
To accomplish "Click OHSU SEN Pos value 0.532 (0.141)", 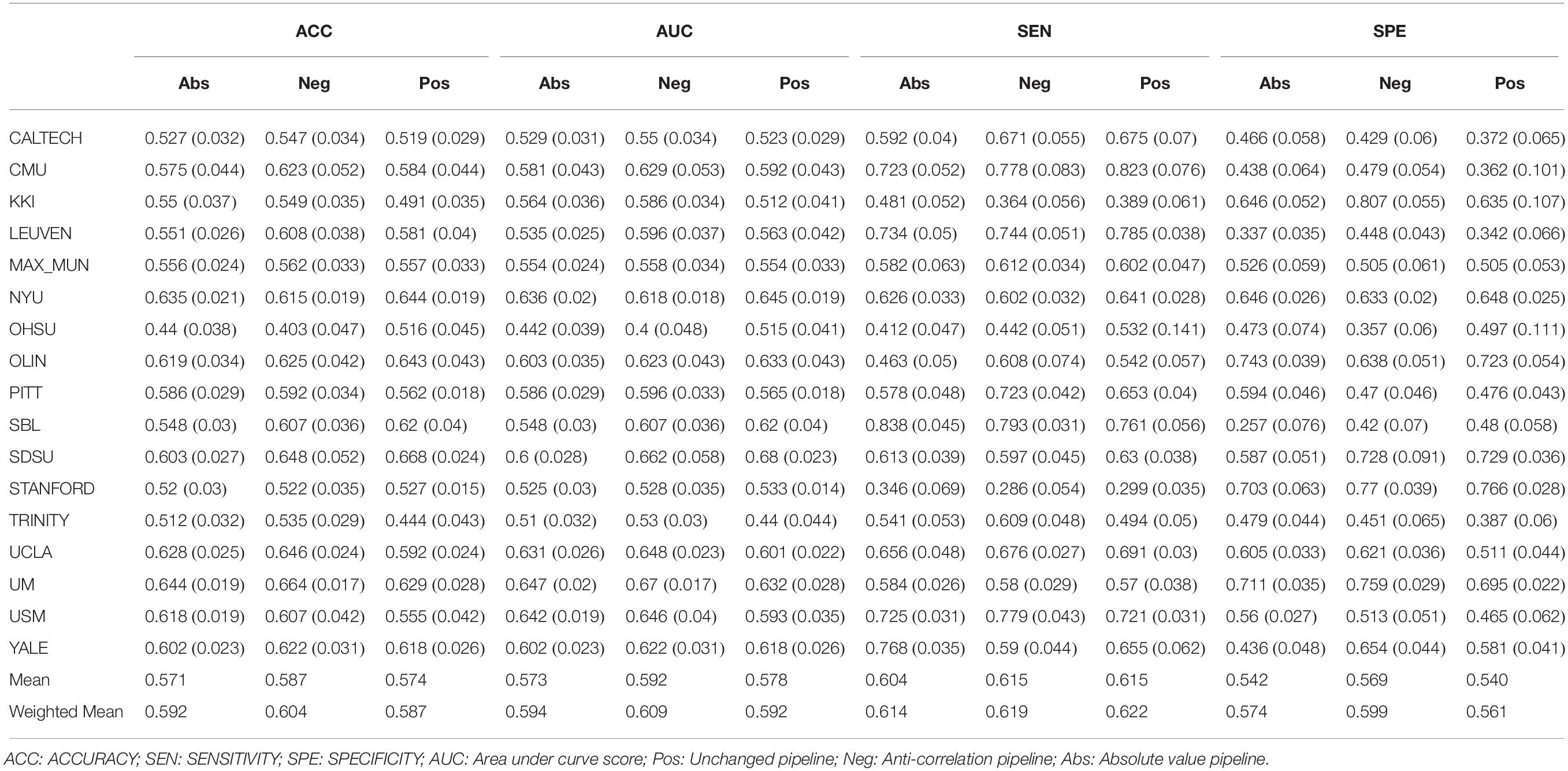I will (x=1155, y=329).
